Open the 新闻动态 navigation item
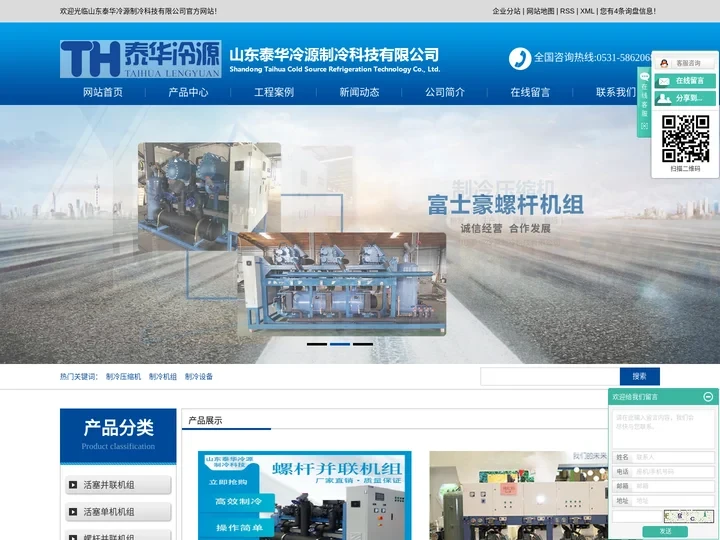Image resolution: width=720 pixels, height=540 pixels. [x=359, y=92]
